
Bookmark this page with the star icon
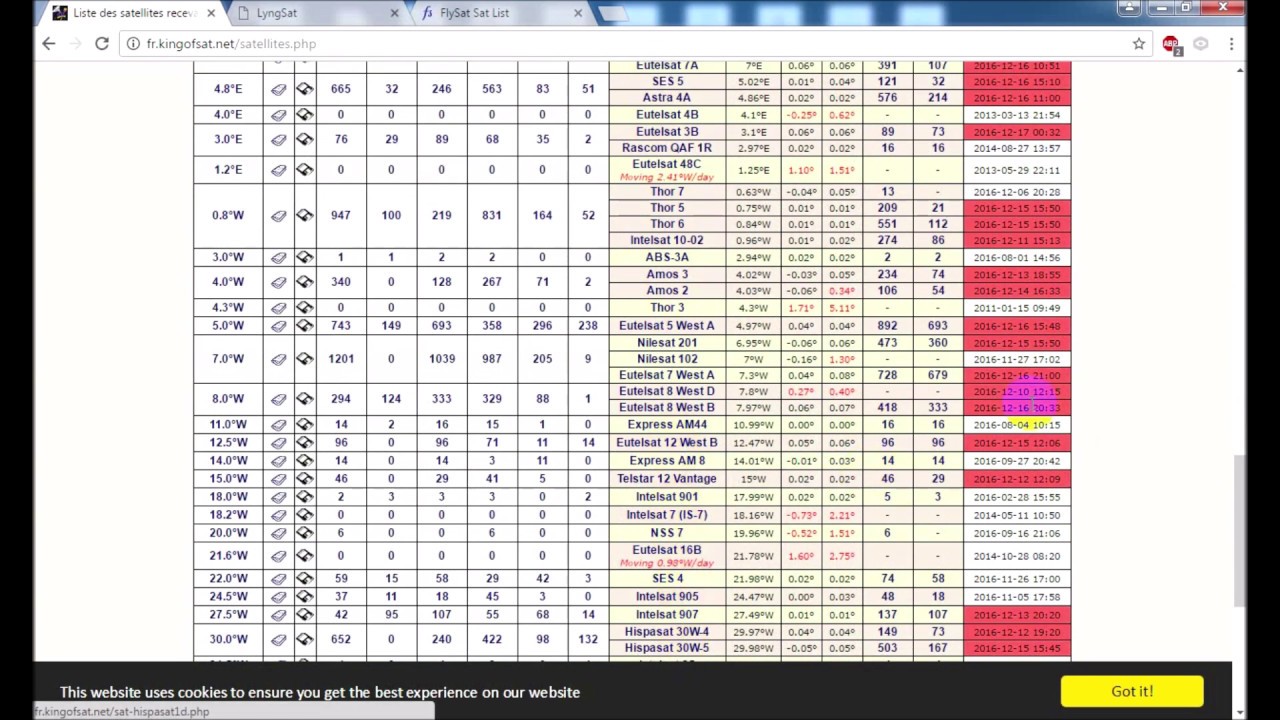click(1138, 44)
